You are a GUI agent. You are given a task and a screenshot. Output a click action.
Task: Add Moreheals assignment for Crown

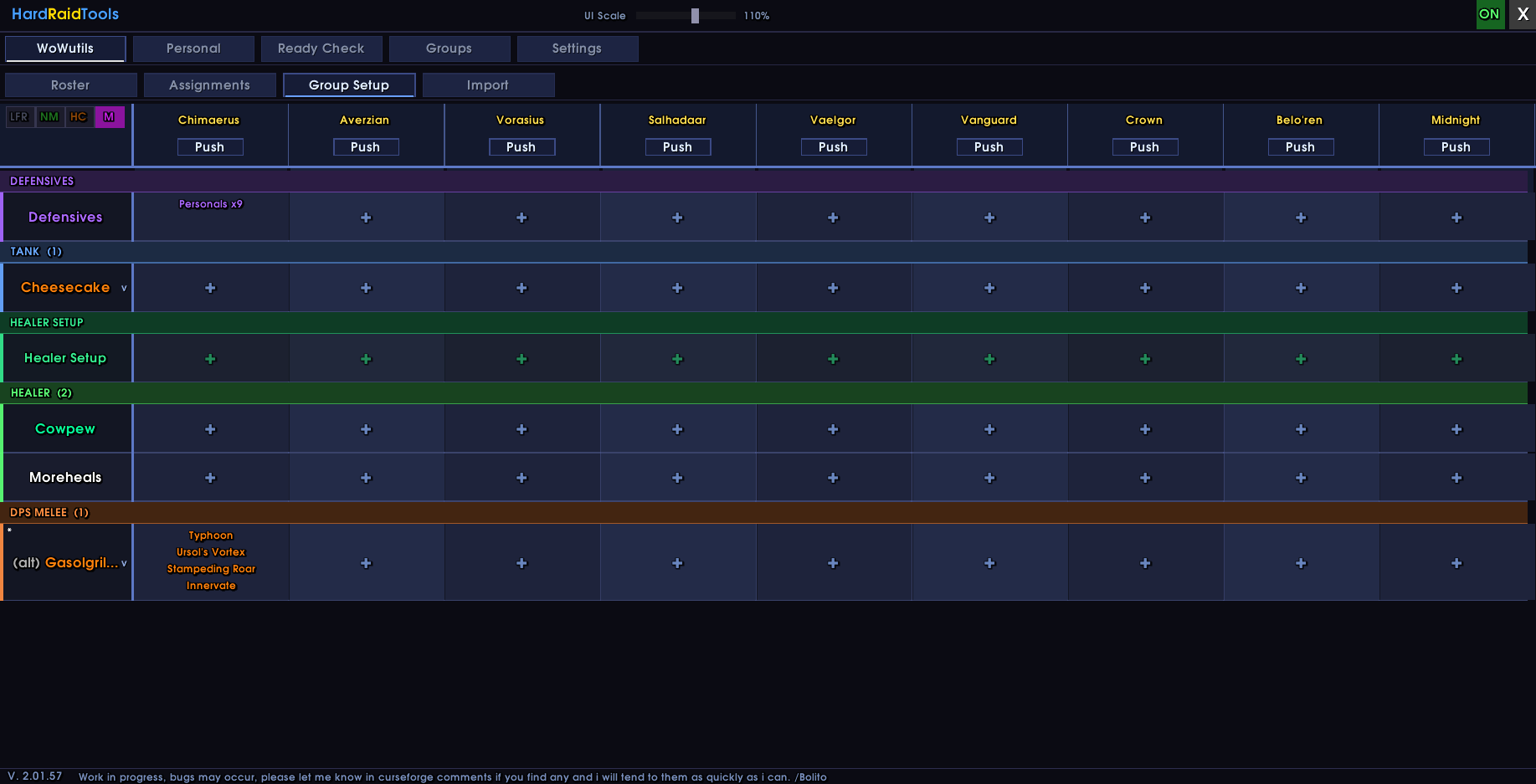pos(1145,478)
